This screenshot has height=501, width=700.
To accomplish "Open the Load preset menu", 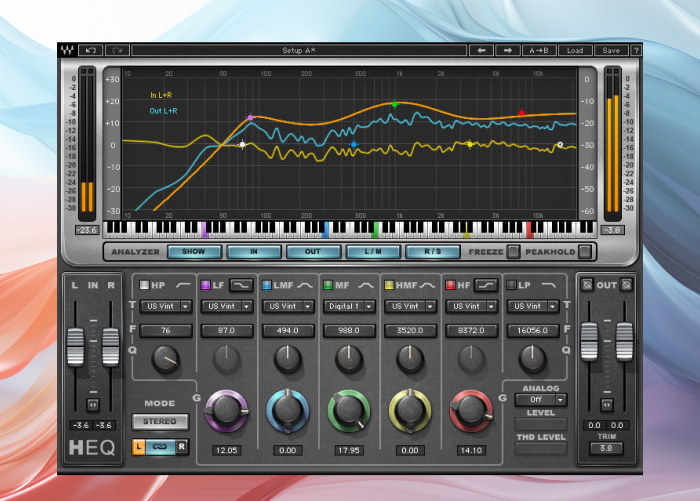I will click(575, 50).
